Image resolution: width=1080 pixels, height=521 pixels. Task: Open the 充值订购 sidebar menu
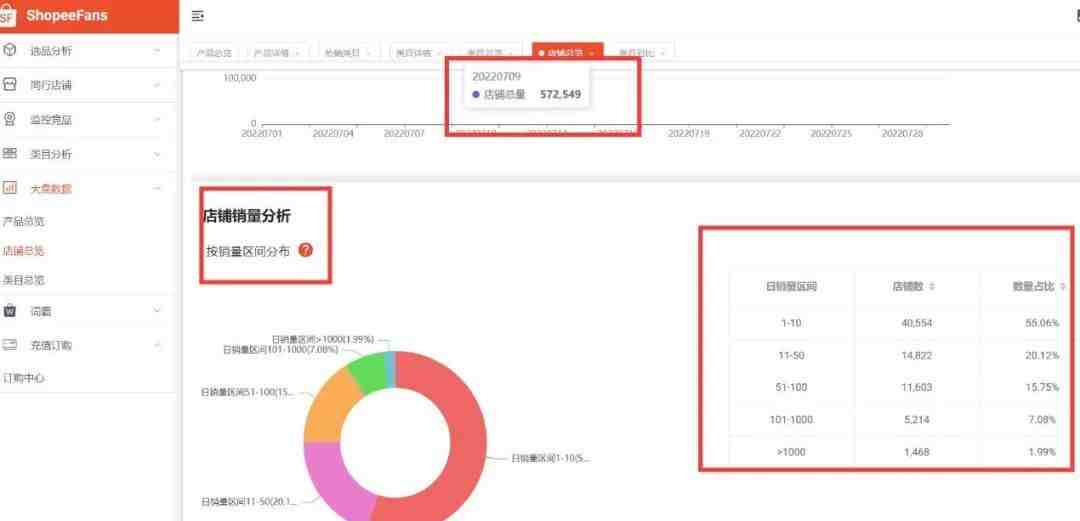pyautogui.click(x=90, y=345)
